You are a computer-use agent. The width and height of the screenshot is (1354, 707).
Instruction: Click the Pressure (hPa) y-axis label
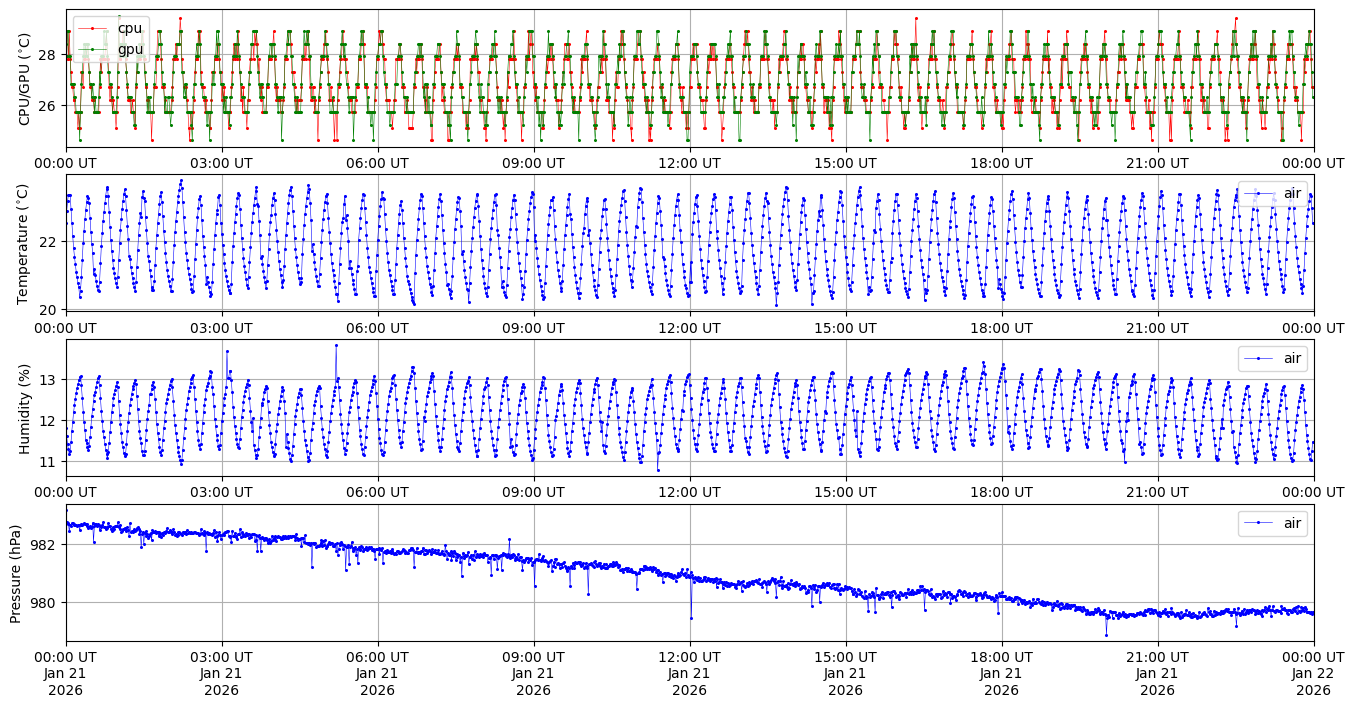click(x=16, y=573)
